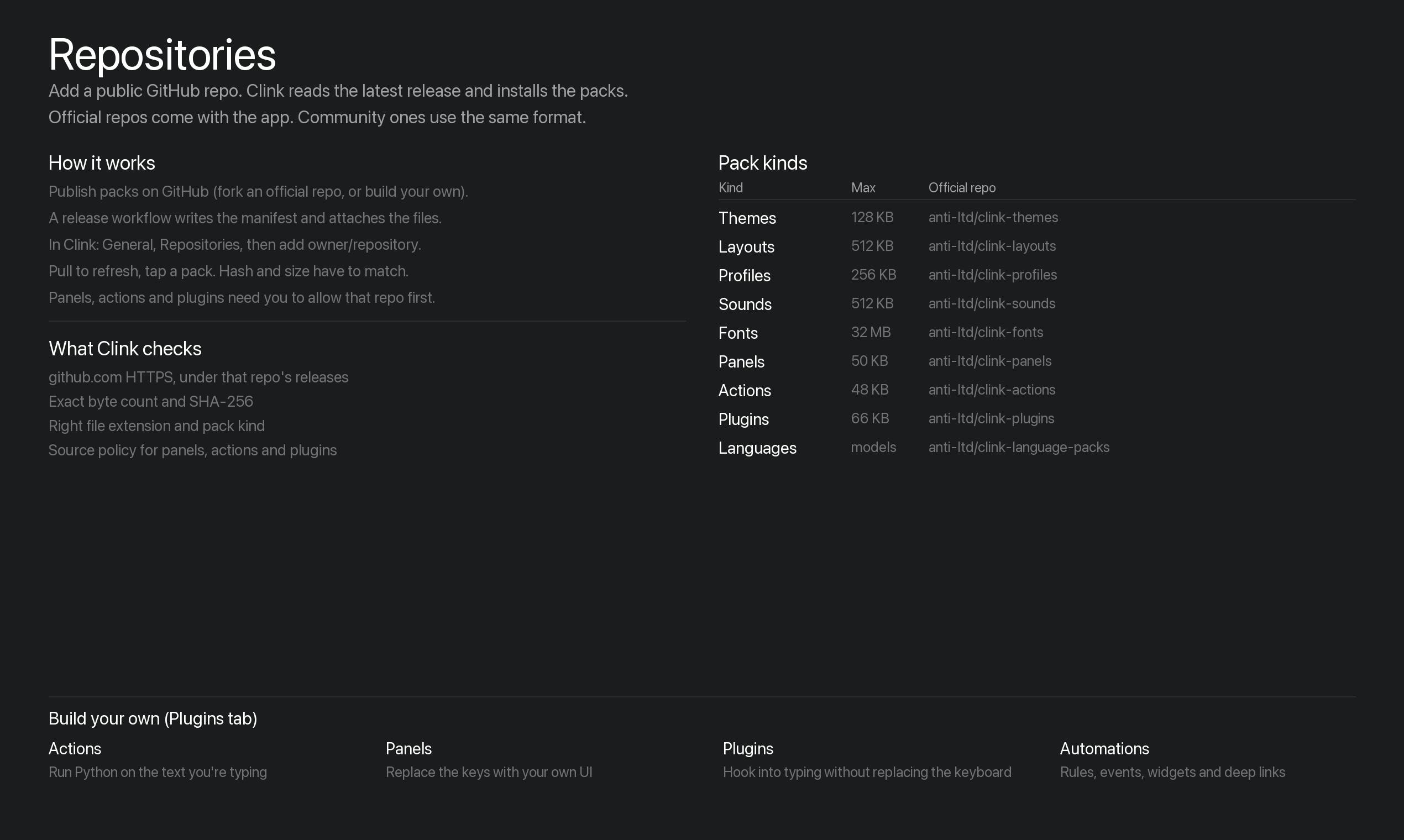Open Plugins under Build your own

(x=748, y=749)
